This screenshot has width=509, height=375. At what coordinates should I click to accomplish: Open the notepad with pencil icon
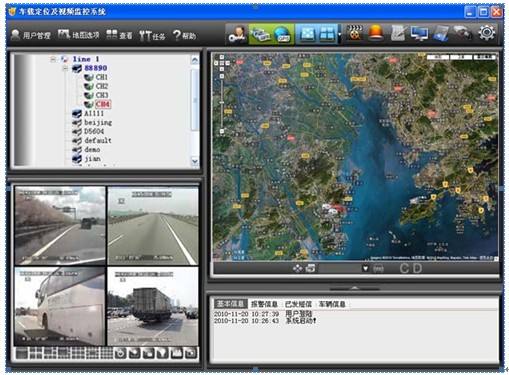pyautogui.click(x=398, y=34)
